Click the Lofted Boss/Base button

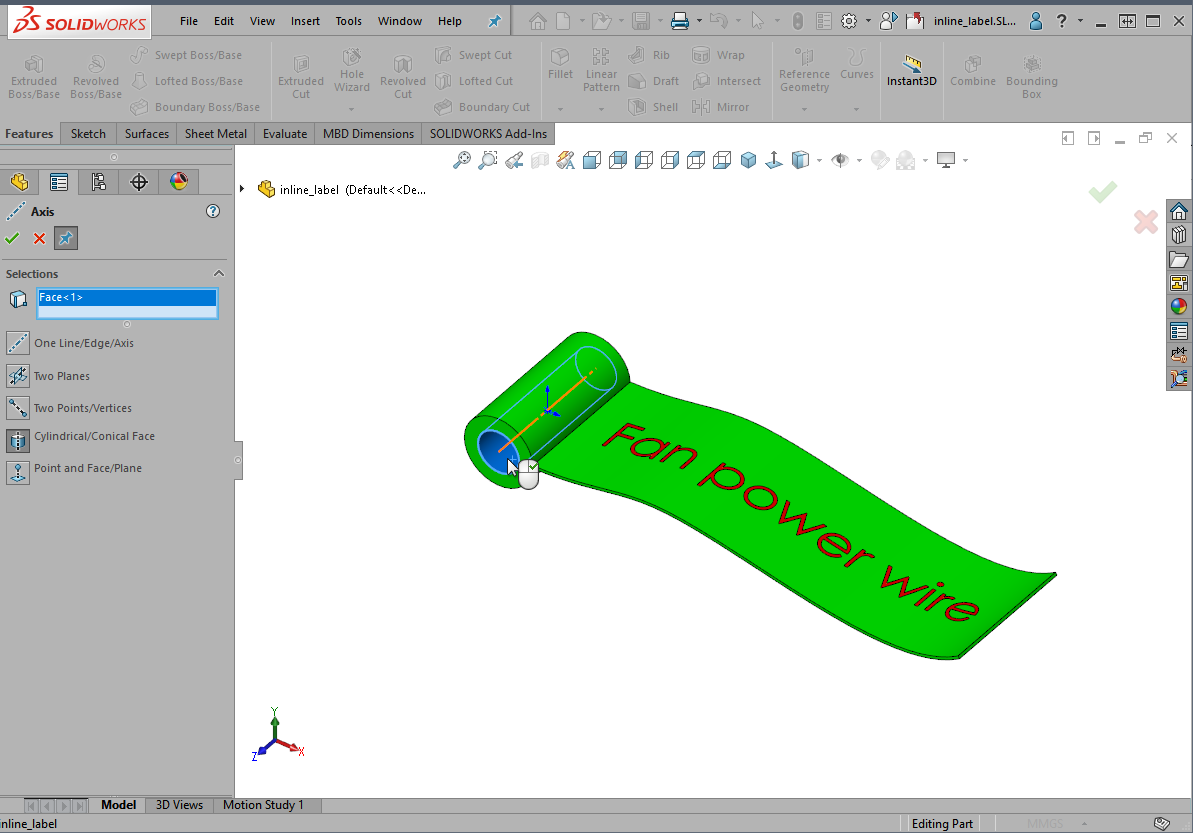click(187, 81)
